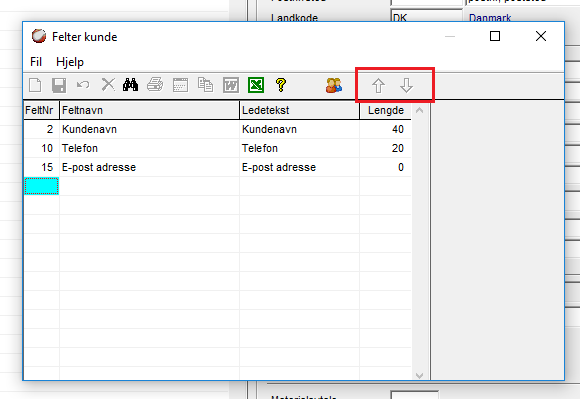580x399 pixels.
Task: Open search with the binoculars icon
Action: click(x=131, y=85)
